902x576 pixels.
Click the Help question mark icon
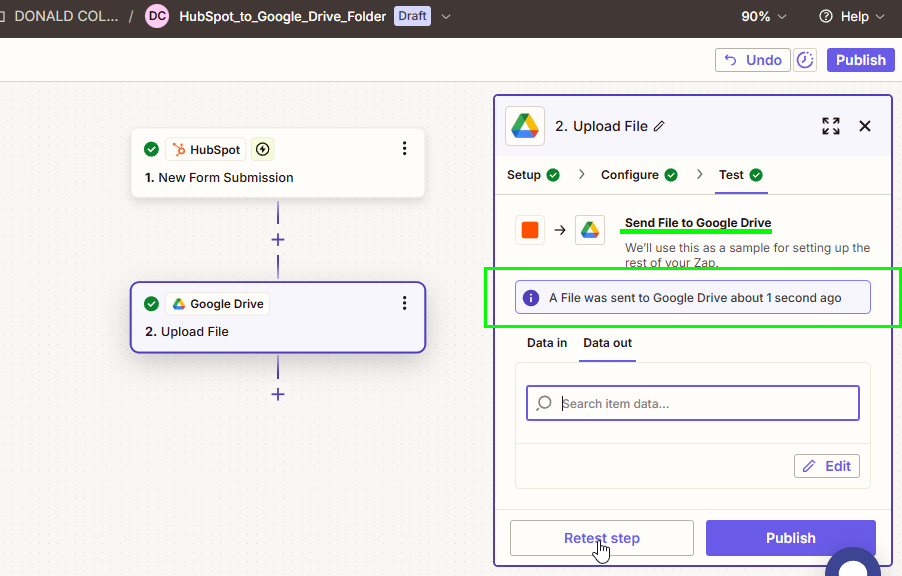coord(825,17)
